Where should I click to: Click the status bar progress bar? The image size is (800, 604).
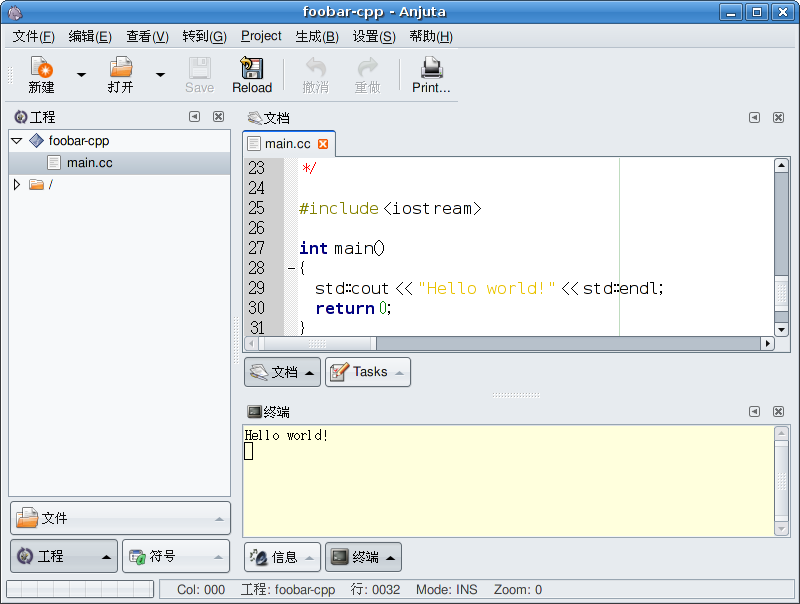point(80,589)
